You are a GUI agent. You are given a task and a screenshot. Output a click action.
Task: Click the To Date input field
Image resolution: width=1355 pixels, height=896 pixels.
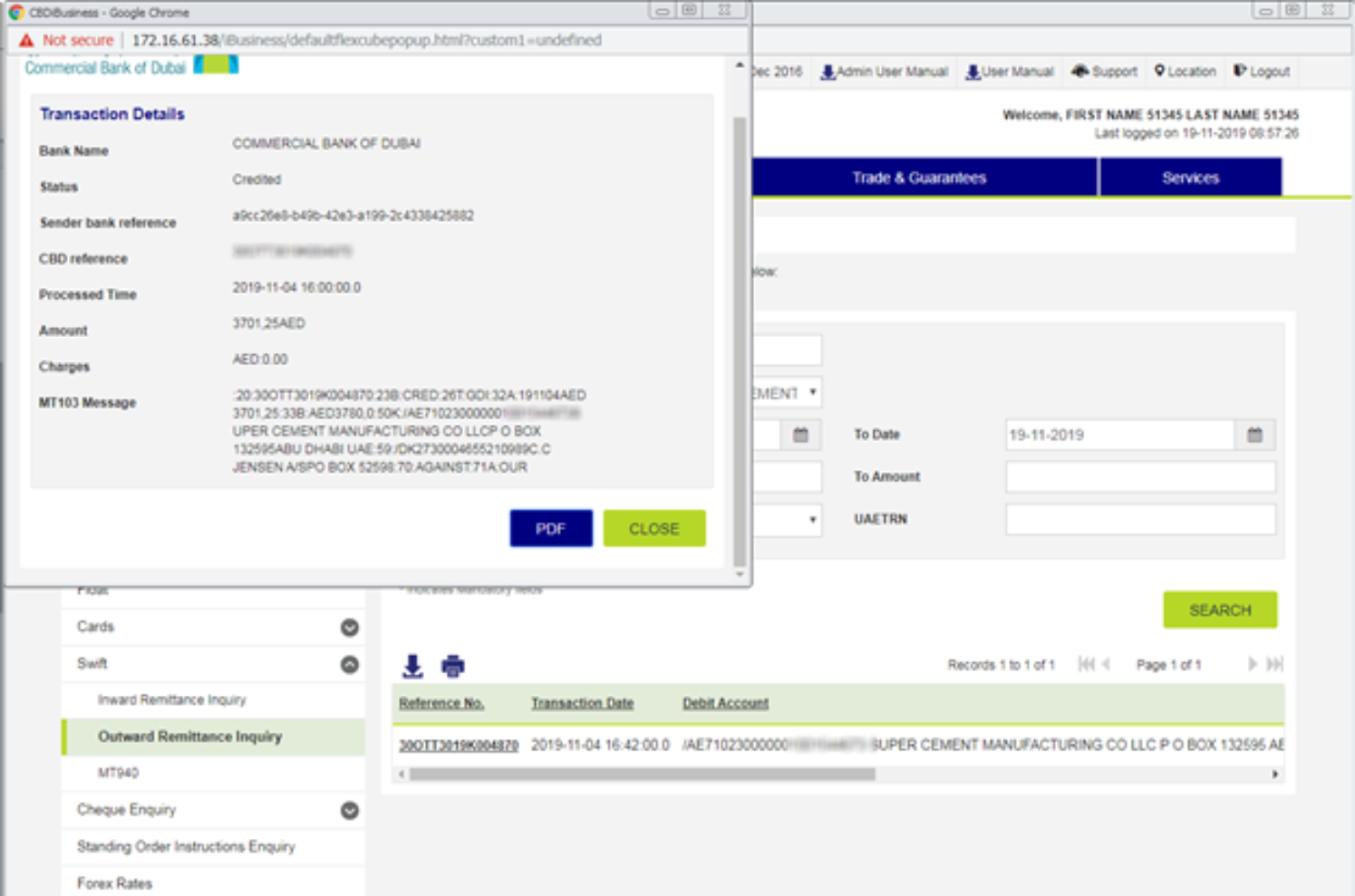tap(1120, 435)
